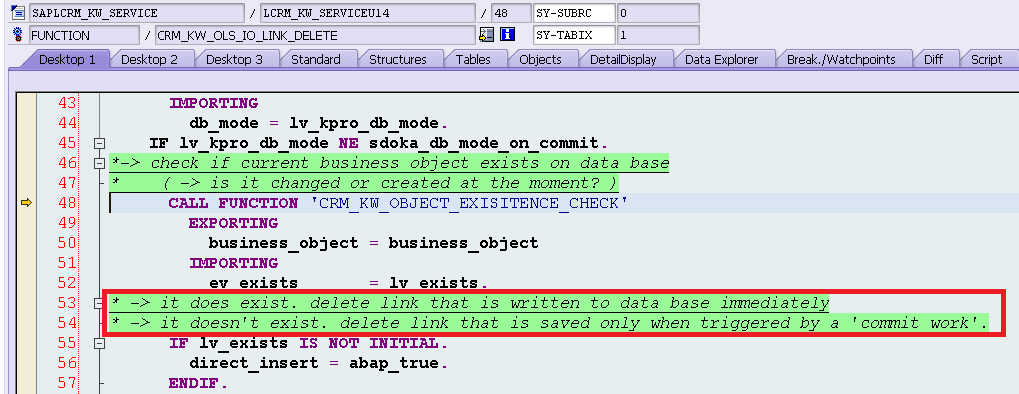
Task: Collapse the comment block at line 53
Action: point(99,303)
